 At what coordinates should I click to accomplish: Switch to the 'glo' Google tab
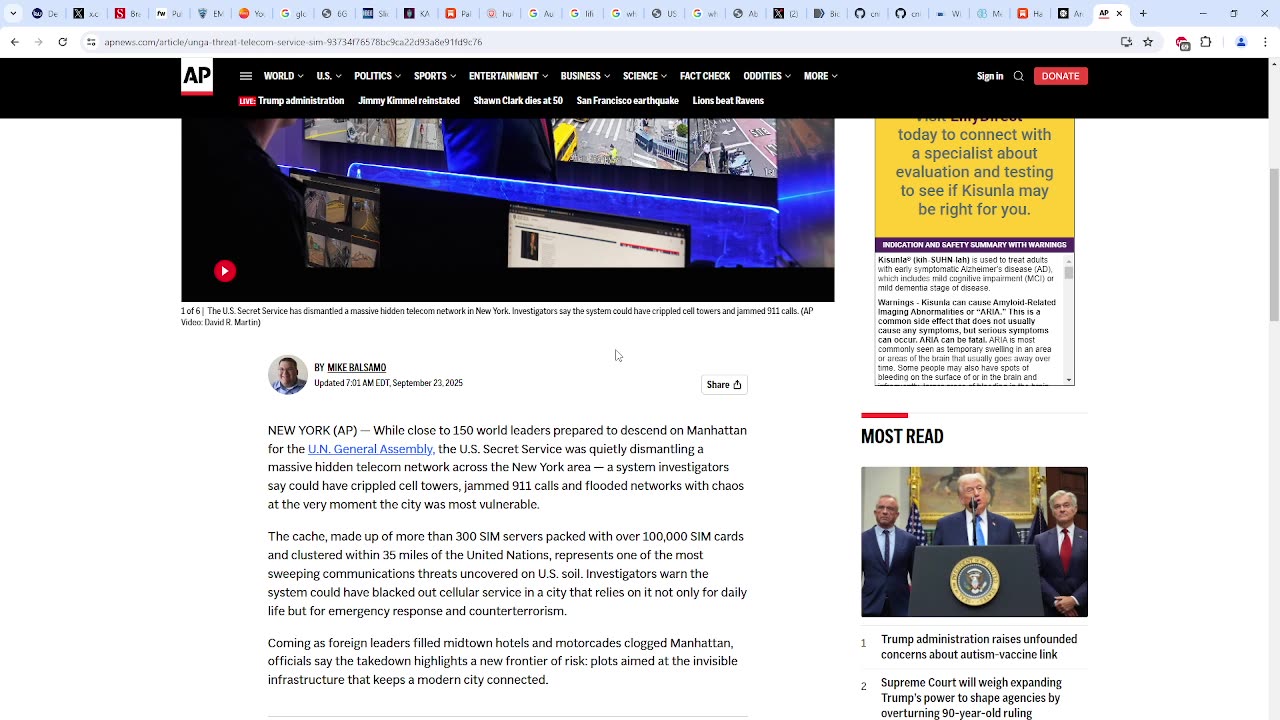coord(293,14)
